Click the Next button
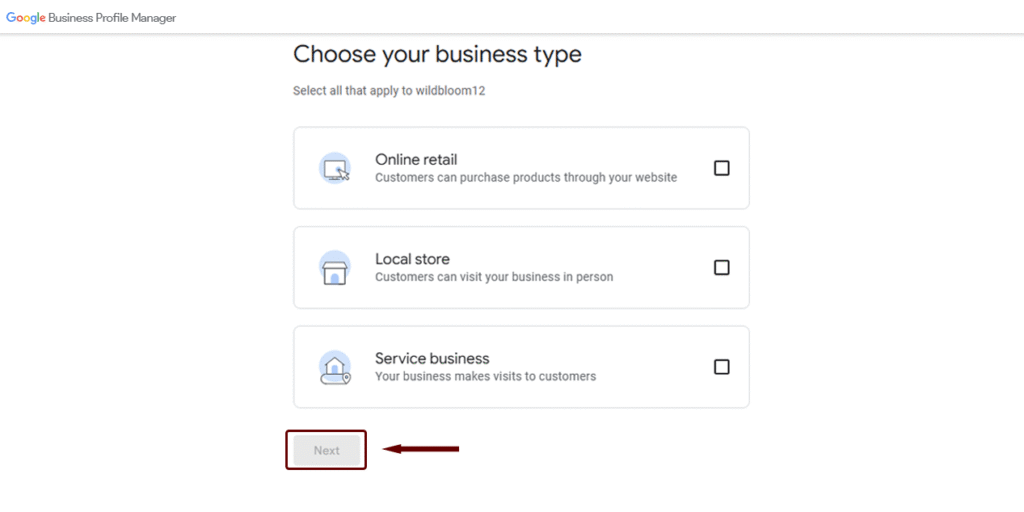This screenshot has width=1024, height=512. click(x=327, y=451)
